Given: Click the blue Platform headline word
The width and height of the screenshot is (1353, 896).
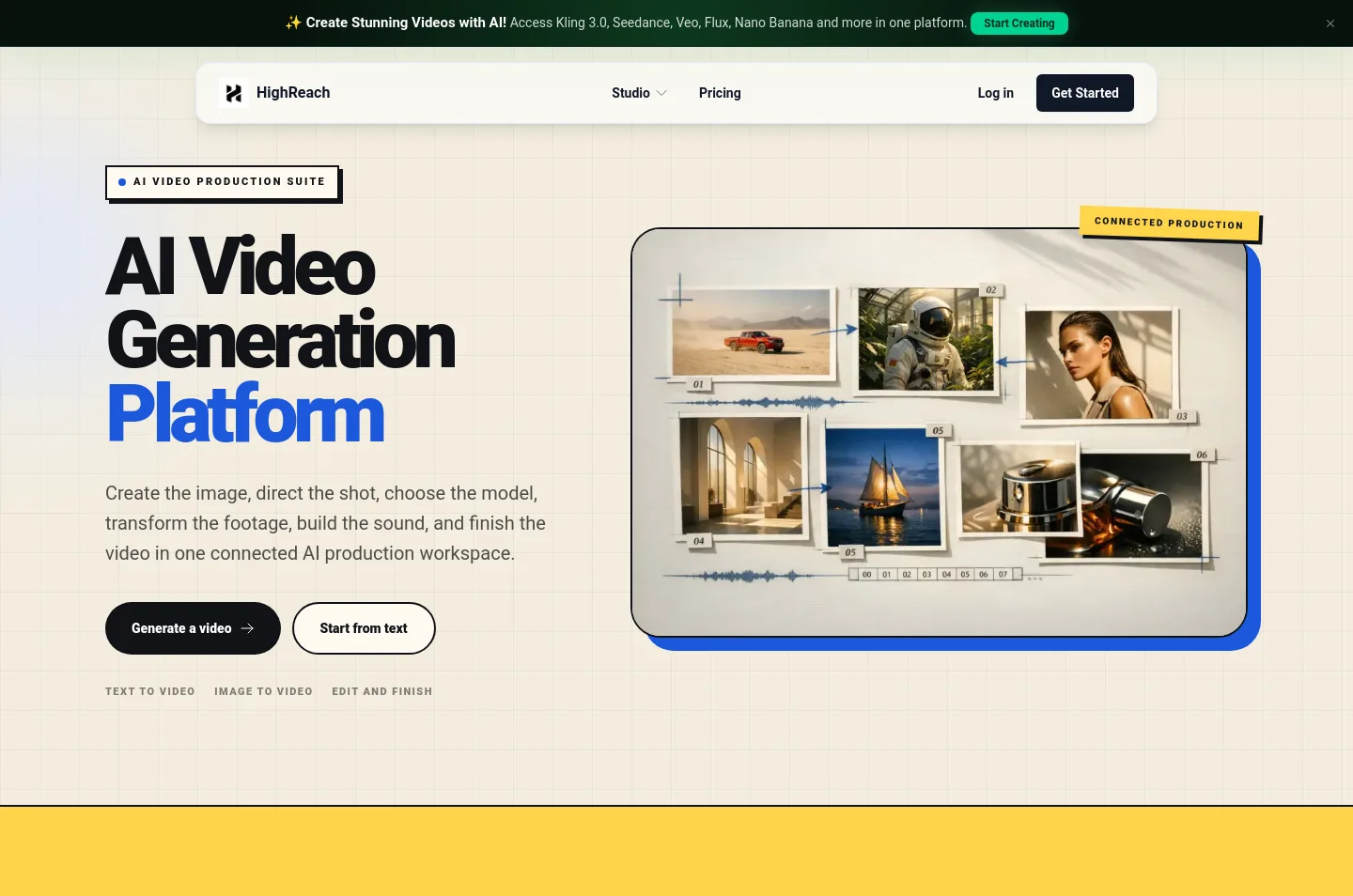Looking at the screenshot, I should [246, 414].
